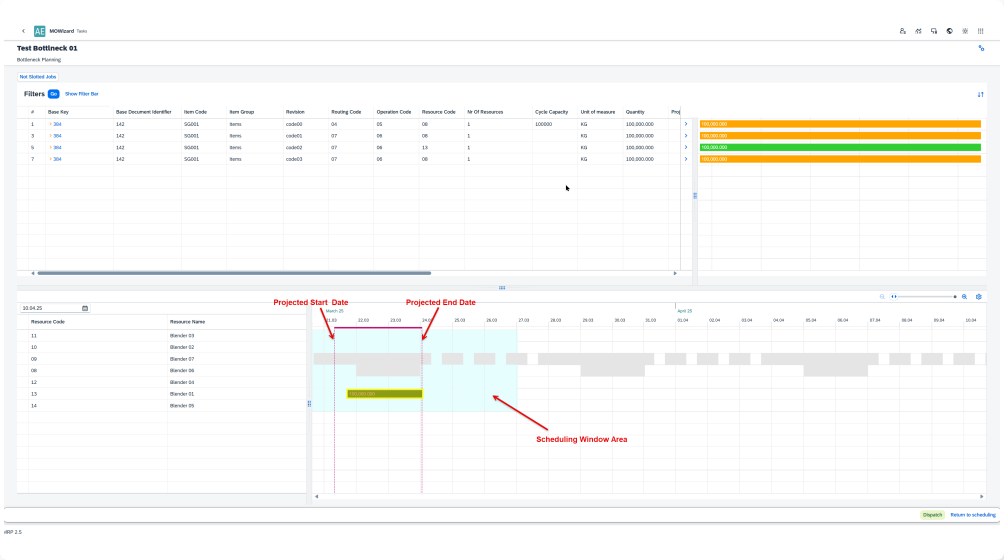Select the yellow task bar on Blender 01

click(384, 394)
